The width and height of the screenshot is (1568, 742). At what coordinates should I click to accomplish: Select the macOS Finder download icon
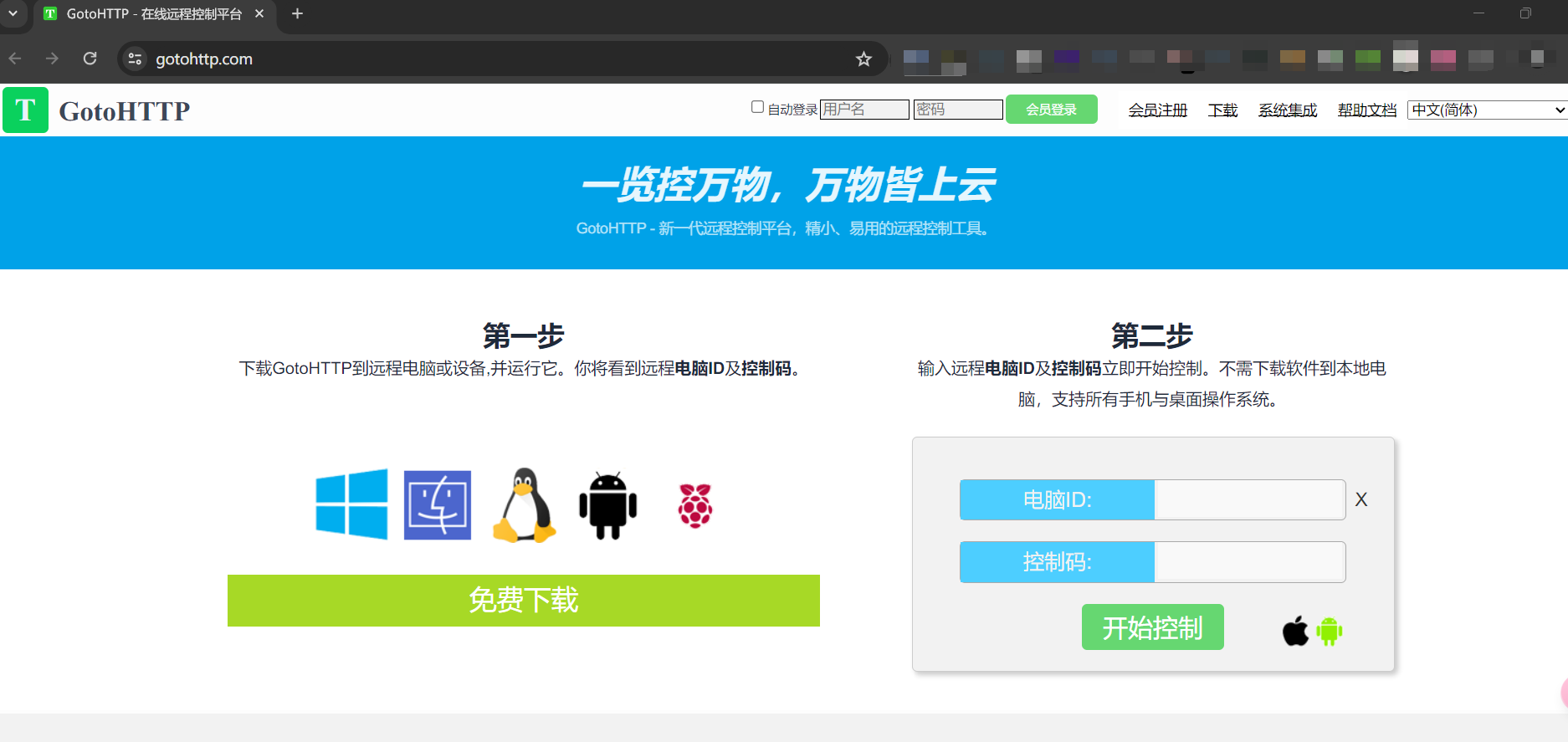(x=438, y=504)
